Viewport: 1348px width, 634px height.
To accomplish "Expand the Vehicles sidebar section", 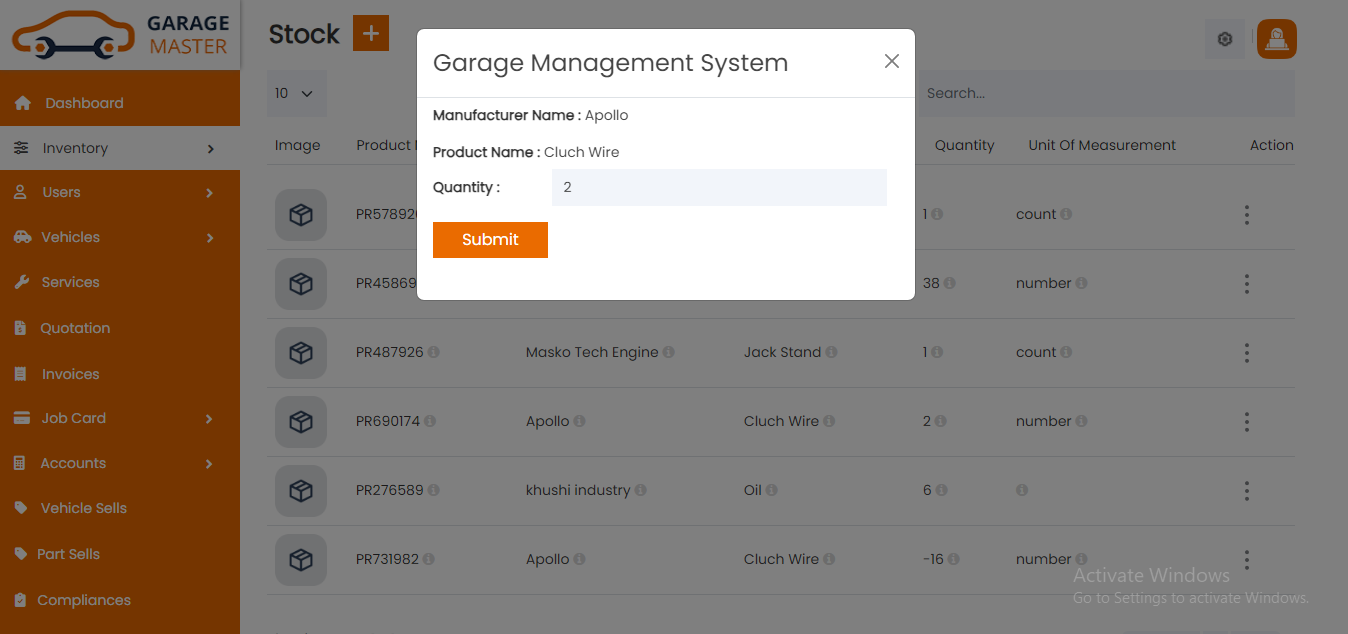I will tap(120, 238).
